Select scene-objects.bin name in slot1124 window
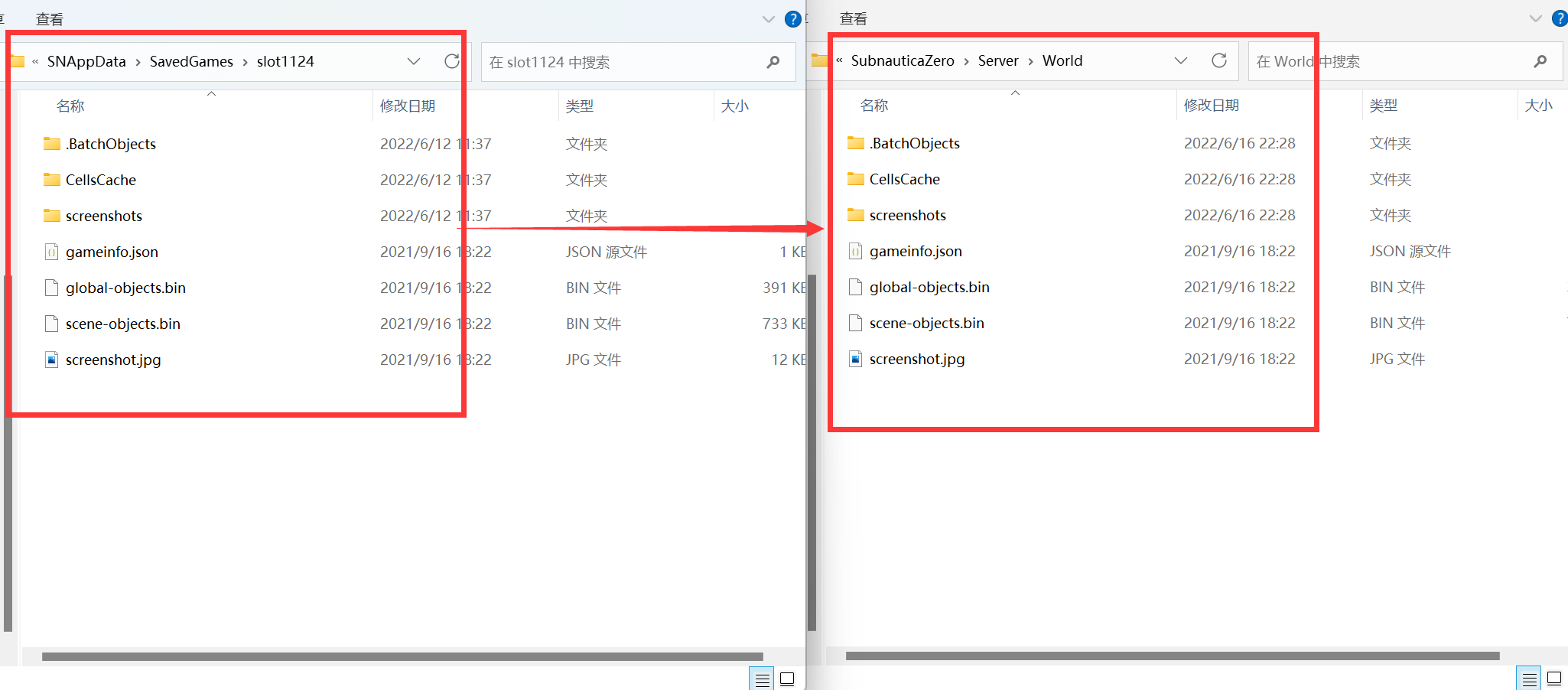Image resolution: width=1568 pixels, height=690 pixels. [x=123, y=324]
